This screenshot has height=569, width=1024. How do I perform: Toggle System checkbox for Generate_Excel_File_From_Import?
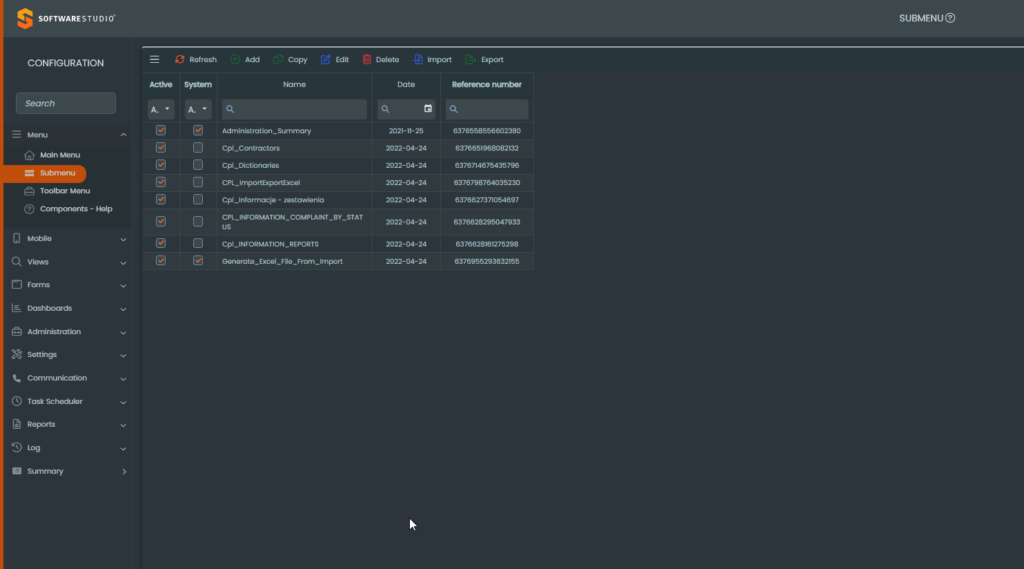(x=198, y=261)
